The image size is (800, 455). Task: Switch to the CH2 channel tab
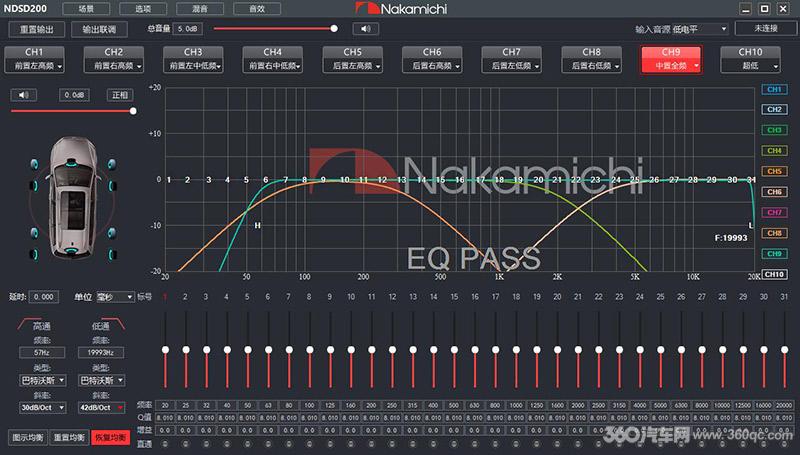(114, 52)
